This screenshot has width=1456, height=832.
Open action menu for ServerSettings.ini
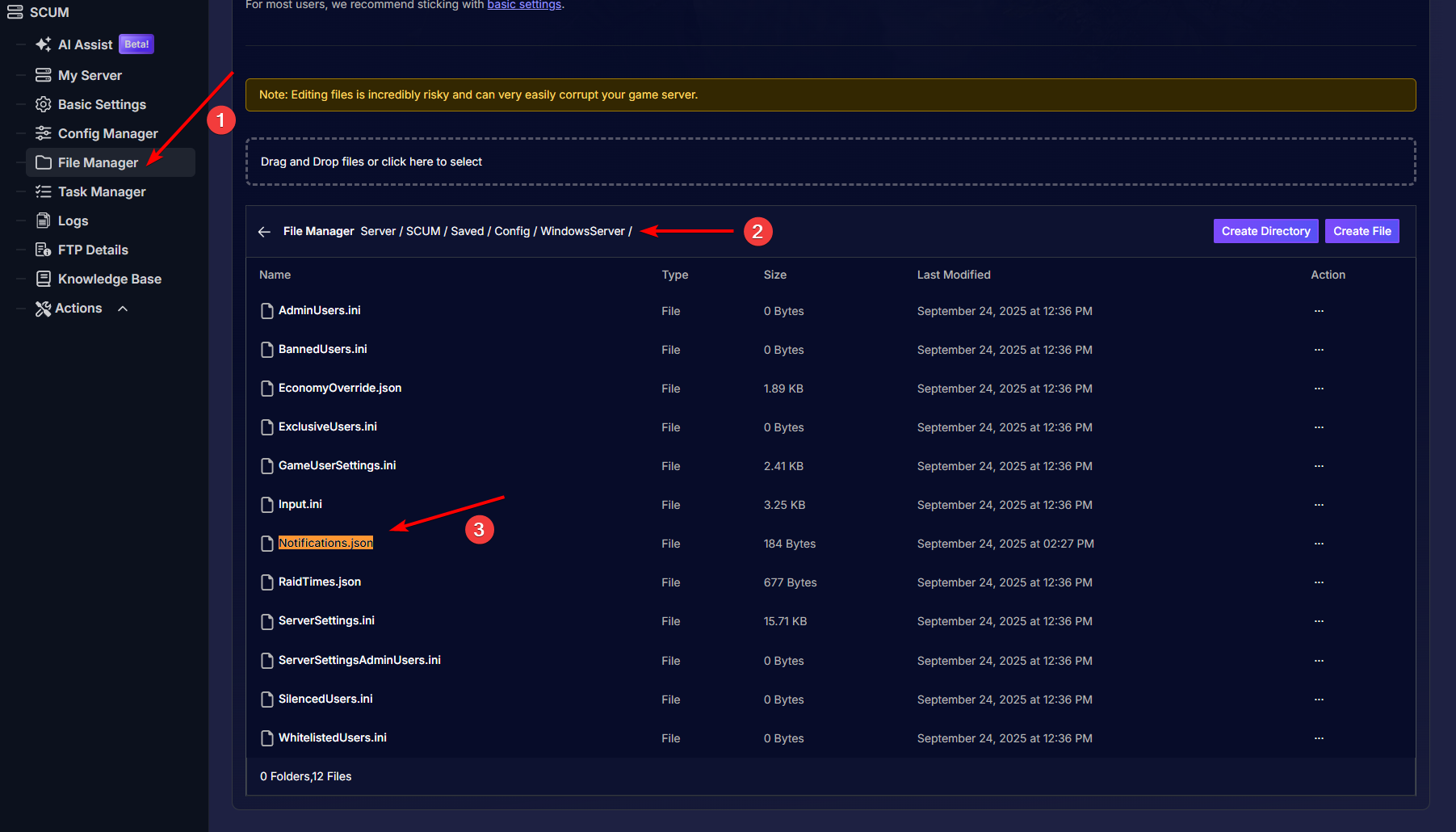[1319, 621]
